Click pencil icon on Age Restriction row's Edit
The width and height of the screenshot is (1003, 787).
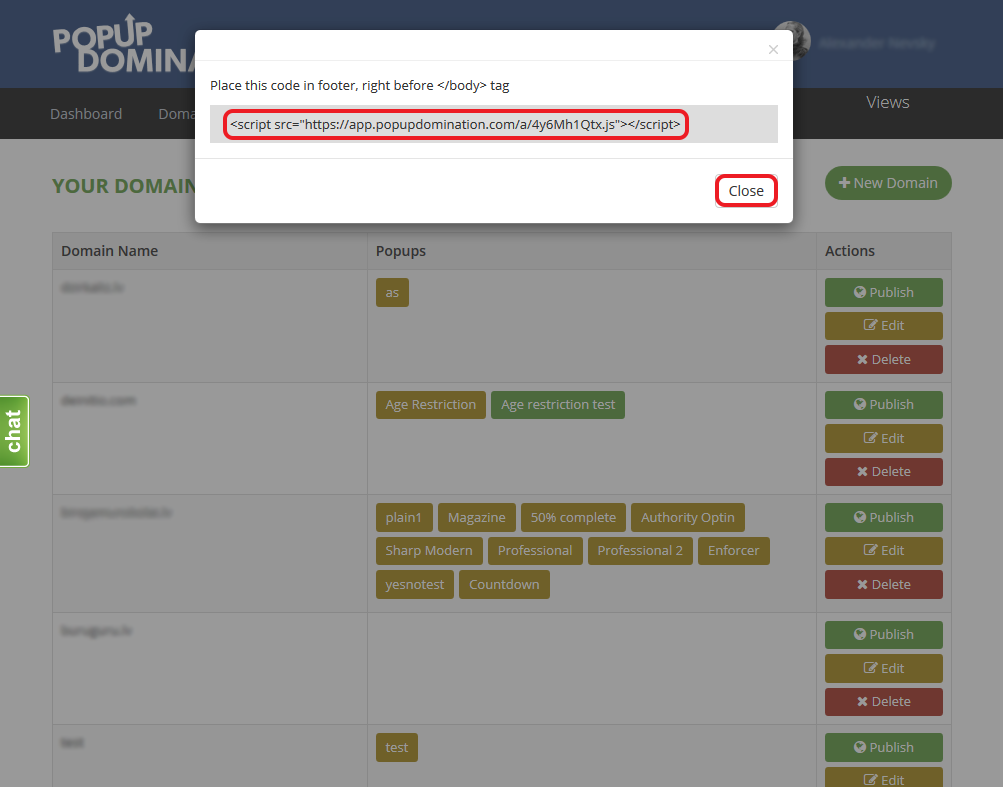(870, 438)
